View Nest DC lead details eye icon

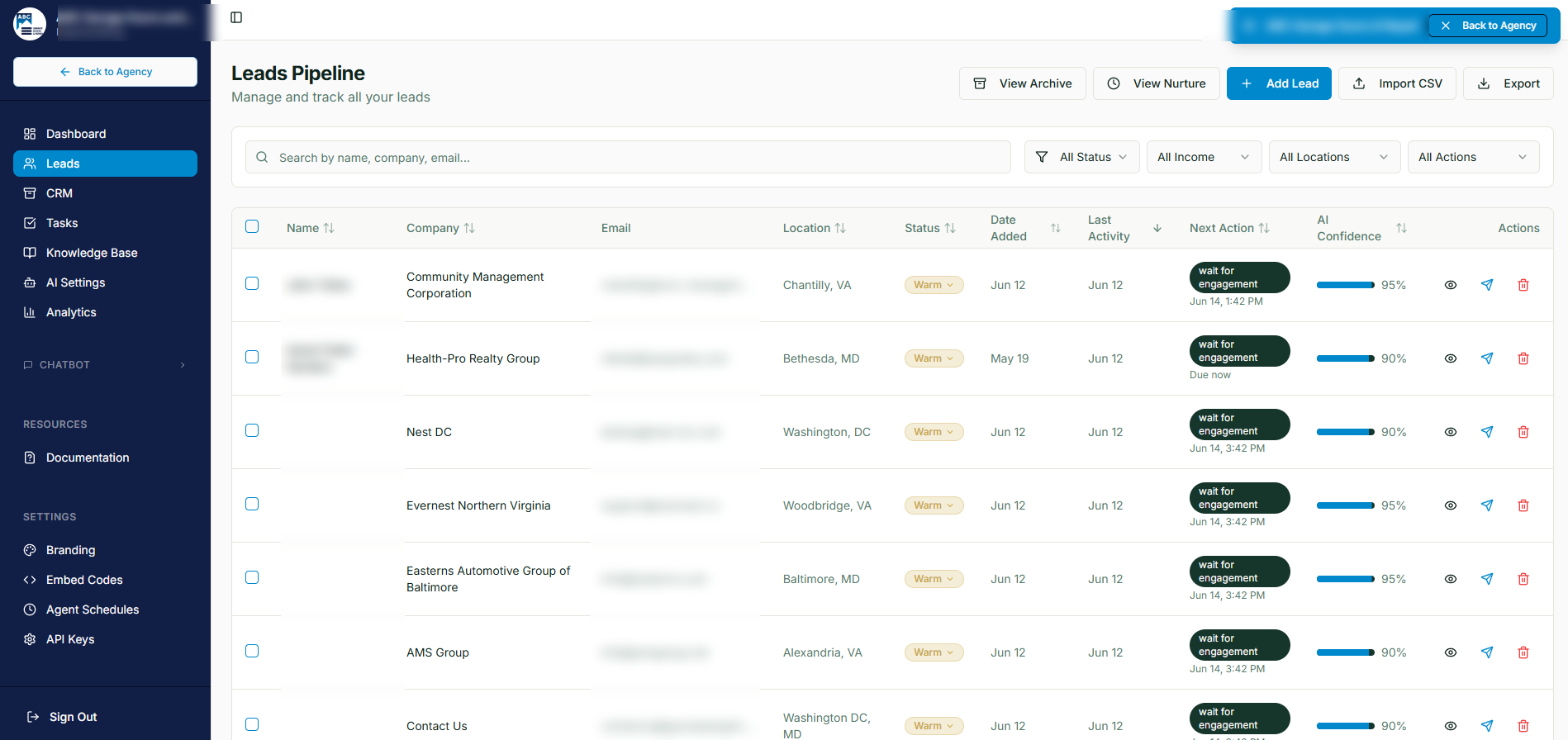click(1451, 432)
